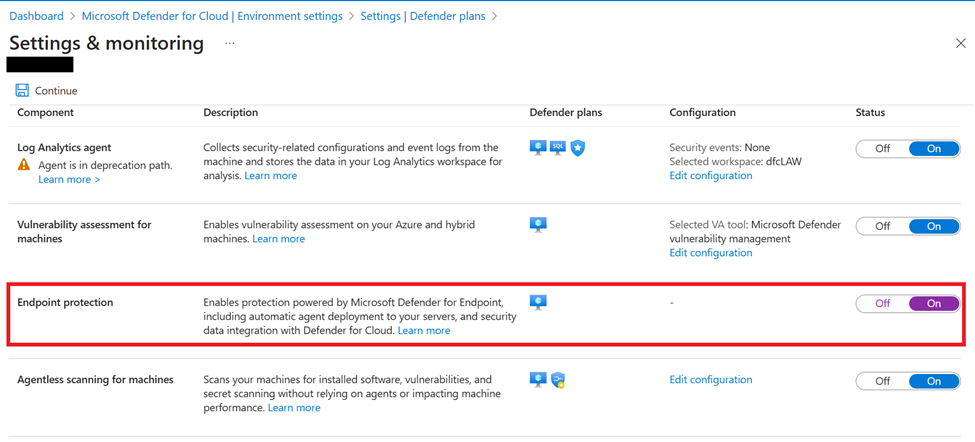Click the Servers plan icon in Log Analytics row
975x442 pixels.
538,148
